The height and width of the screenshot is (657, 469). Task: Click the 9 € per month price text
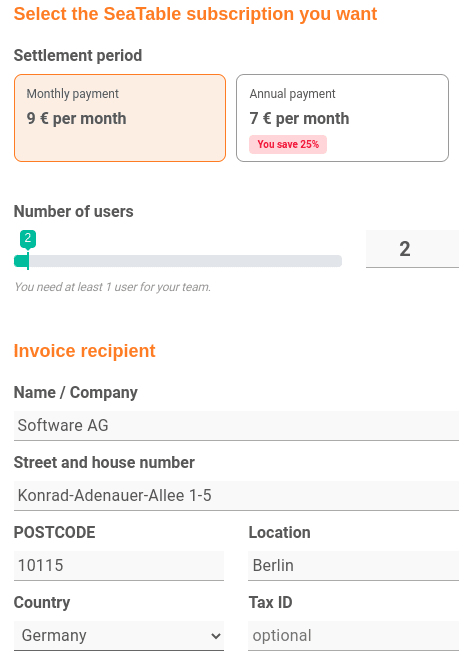(x=76, y=119)
